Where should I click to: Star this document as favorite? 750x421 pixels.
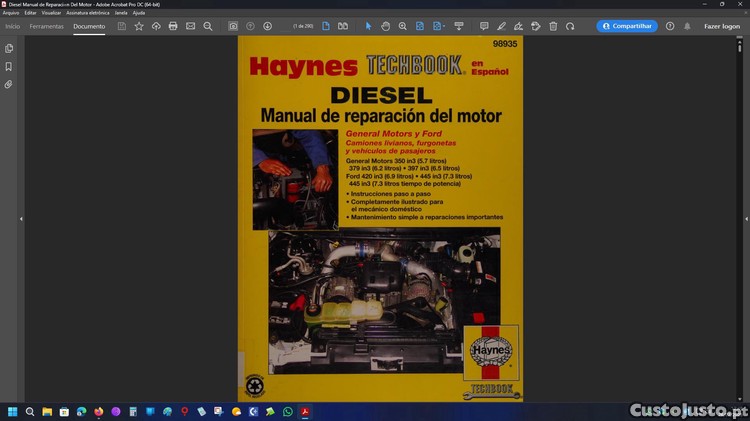[139, 26]
